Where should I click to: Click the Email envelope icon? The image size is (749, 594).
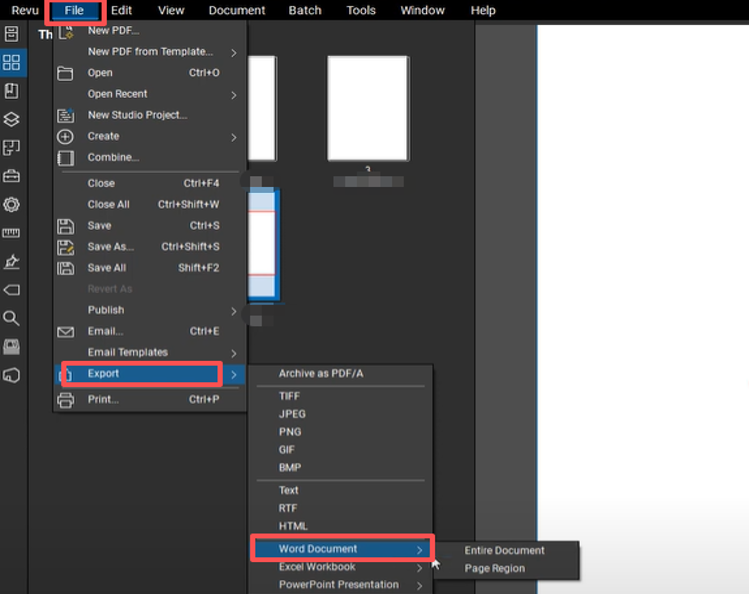coord(65,332)
